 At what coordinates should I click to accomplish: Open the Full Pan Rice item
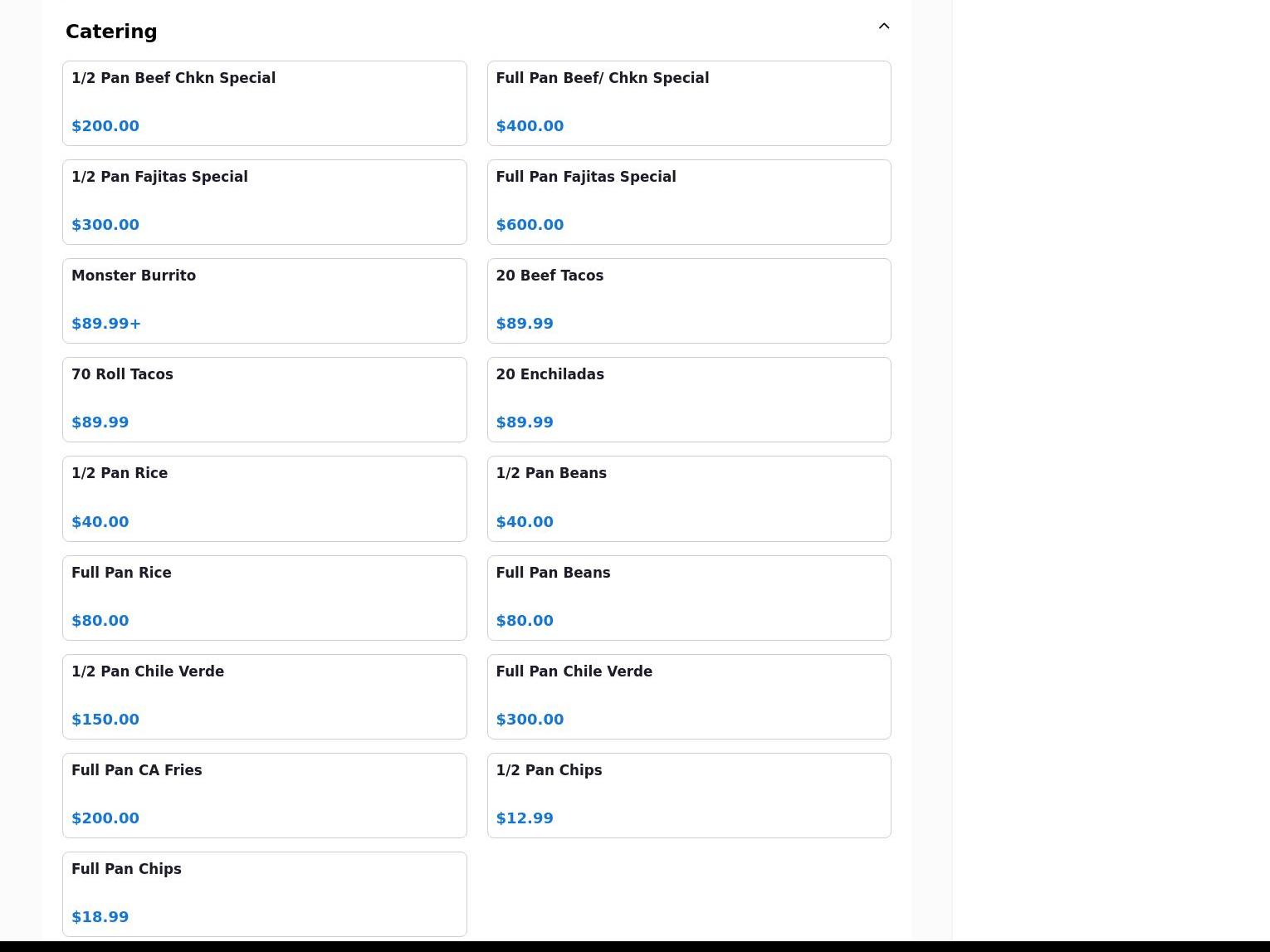pyautogui.click(x=264, y=598)
